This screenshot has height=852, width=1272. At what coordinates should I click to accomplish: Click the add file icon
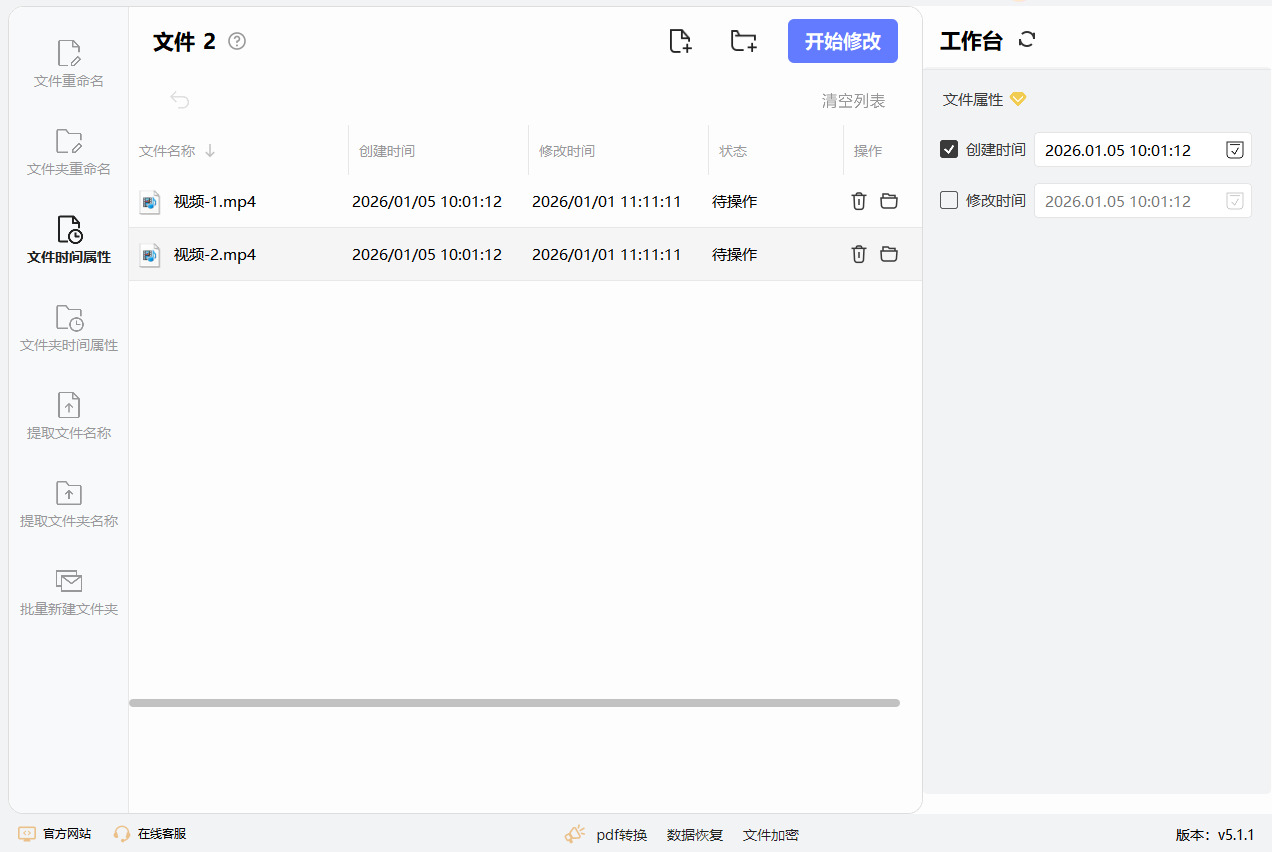point(680,41)
